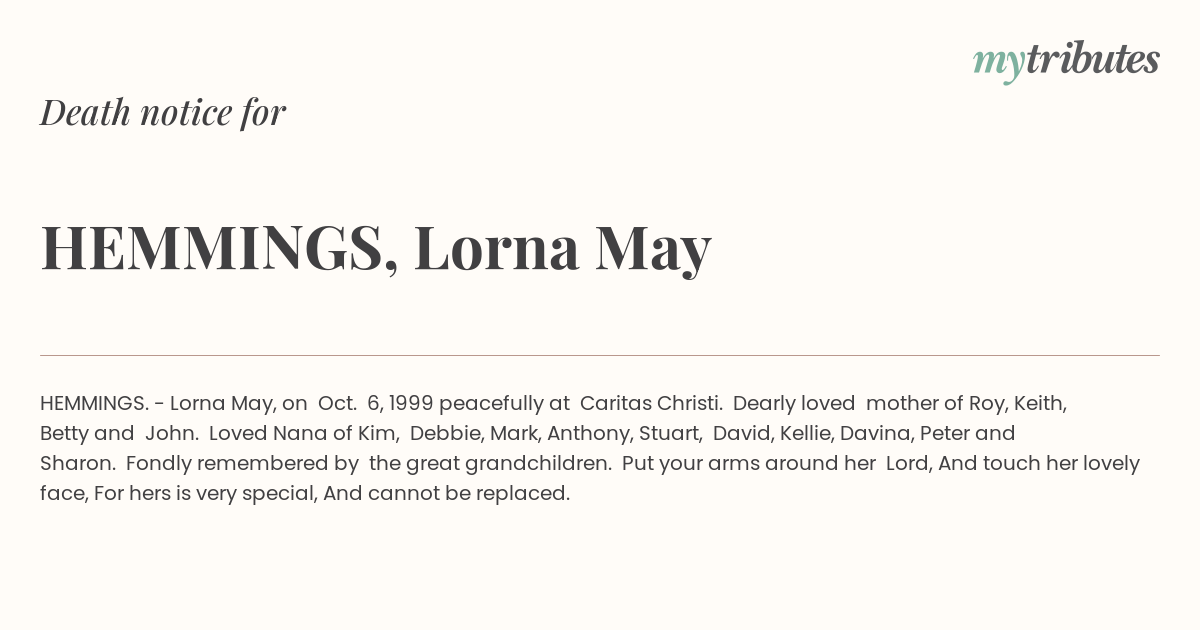
Task: Click the name "Keith" in the notice
Action: pyautogui.click(x=1040, y=403)
